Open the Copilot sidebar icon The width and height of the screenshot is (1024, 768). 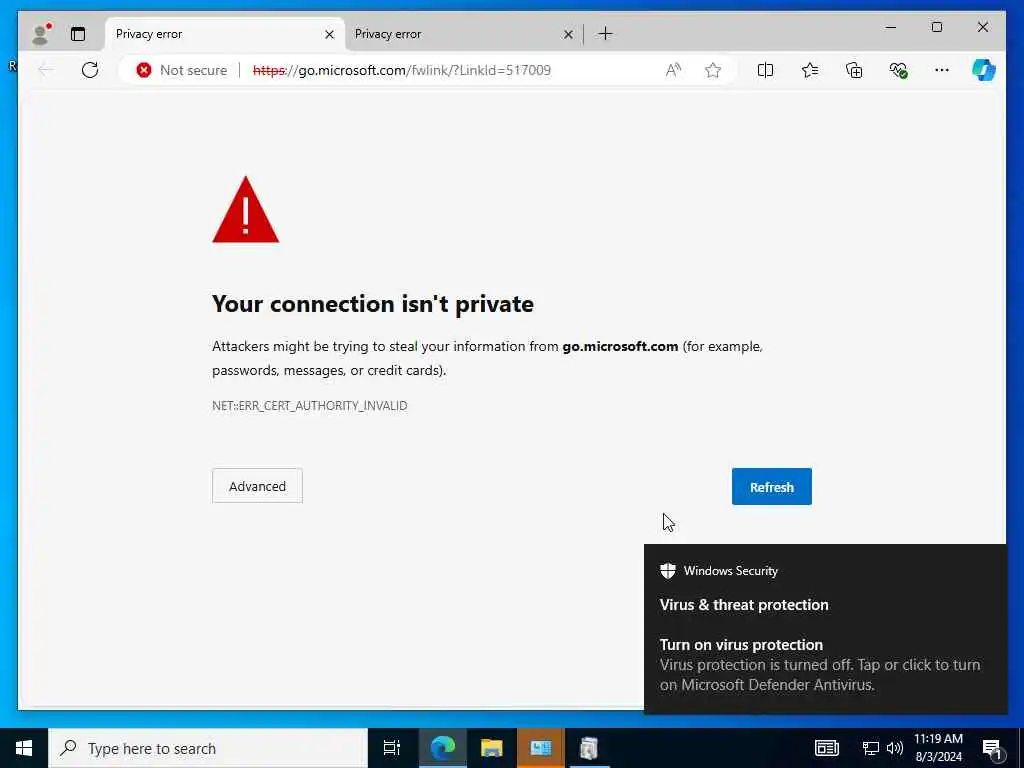(984, 70)
